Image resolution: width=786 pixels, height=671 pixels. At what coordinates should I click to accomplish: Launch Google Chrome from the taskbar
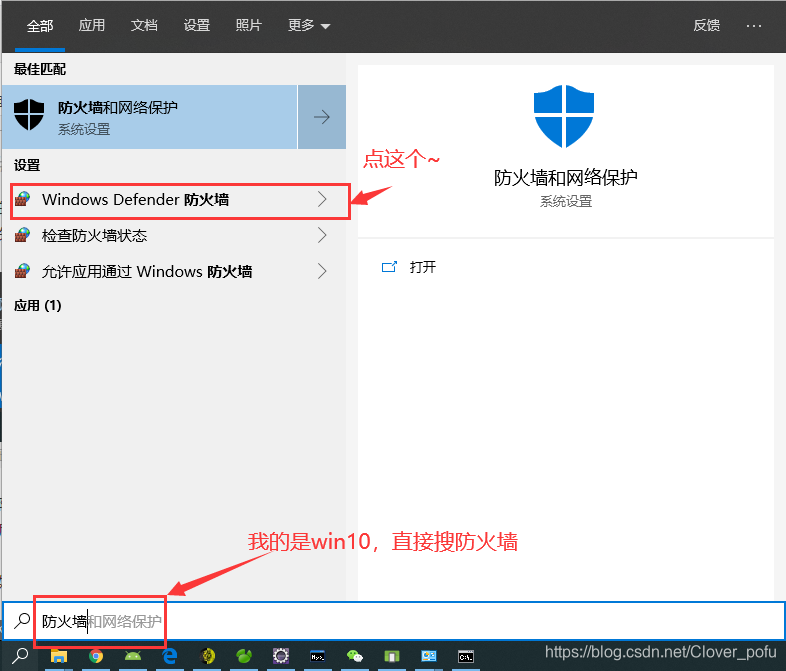click(96, 657)
